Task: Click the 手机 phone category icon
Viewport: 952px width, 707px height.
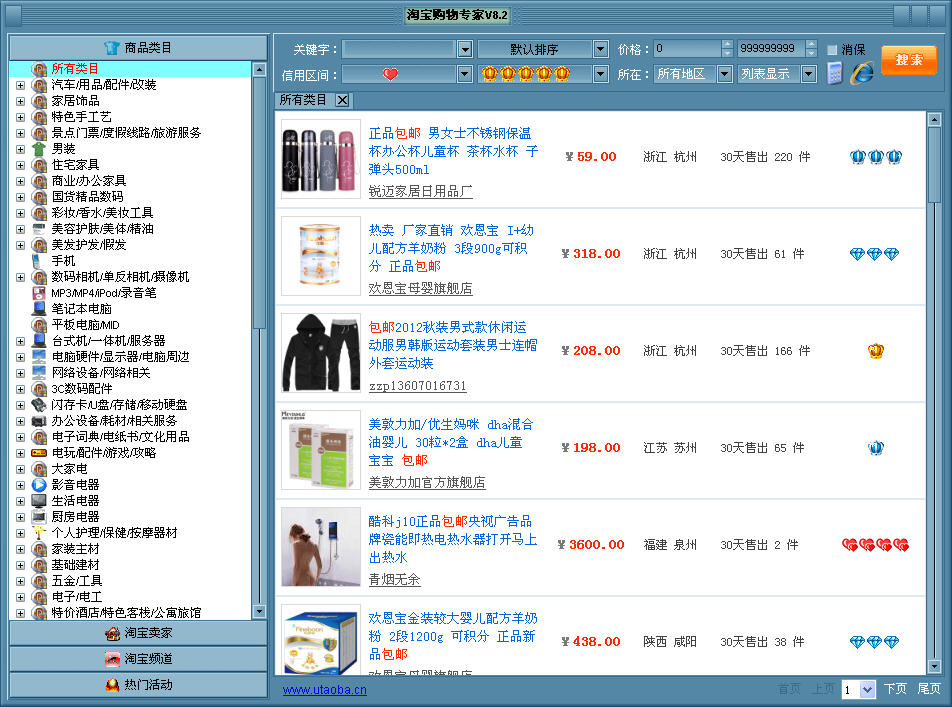Action: coord(38,261)
